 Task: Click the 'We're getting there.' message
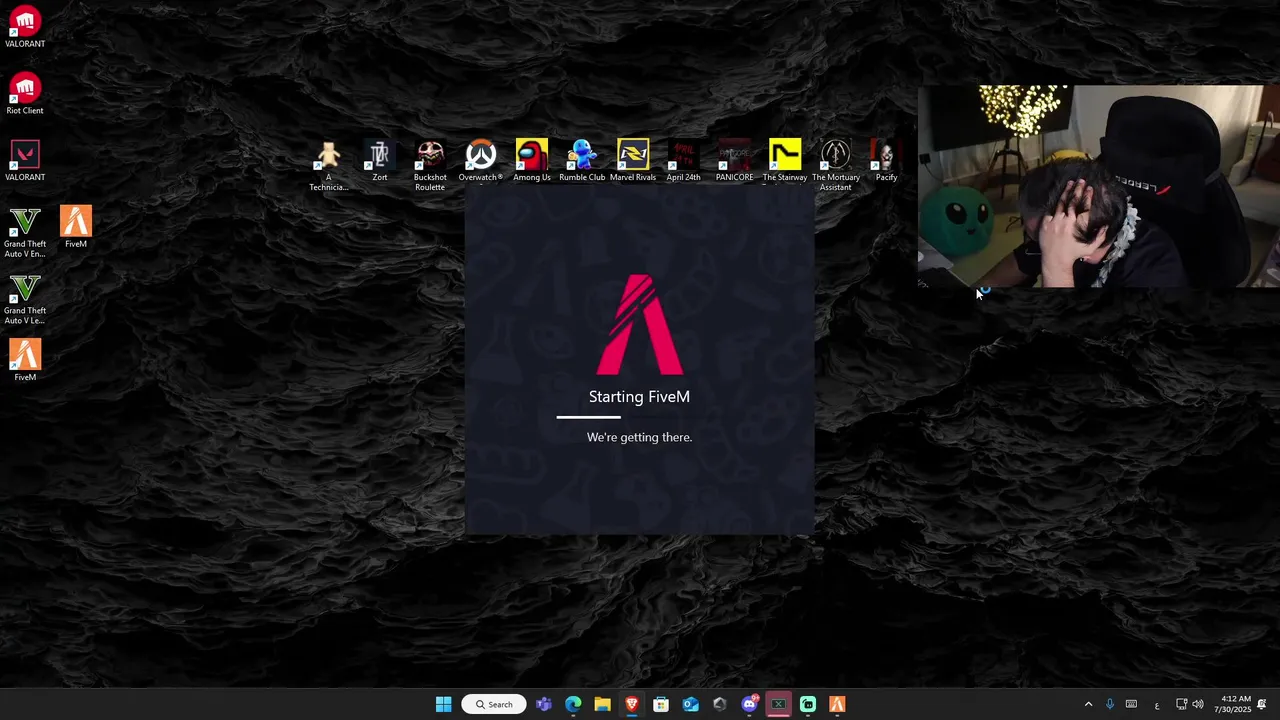click(639, 437)
